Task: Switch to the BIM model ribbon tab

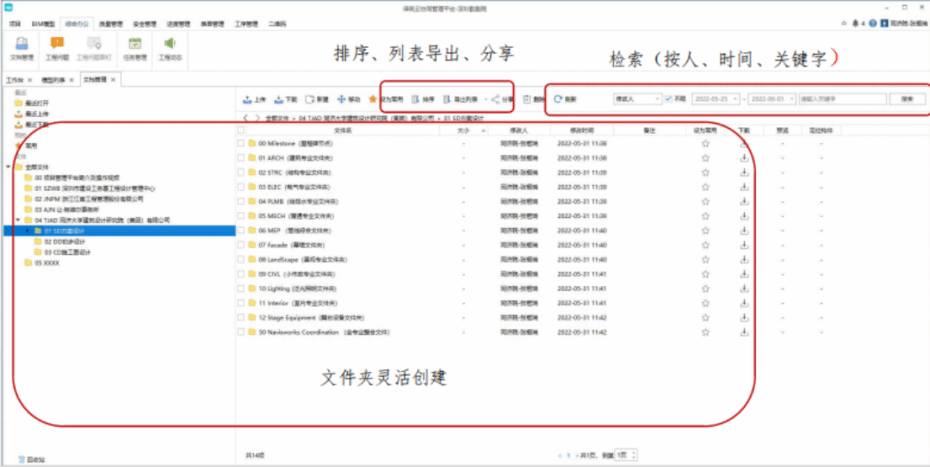Action: [x=43, y=24]
